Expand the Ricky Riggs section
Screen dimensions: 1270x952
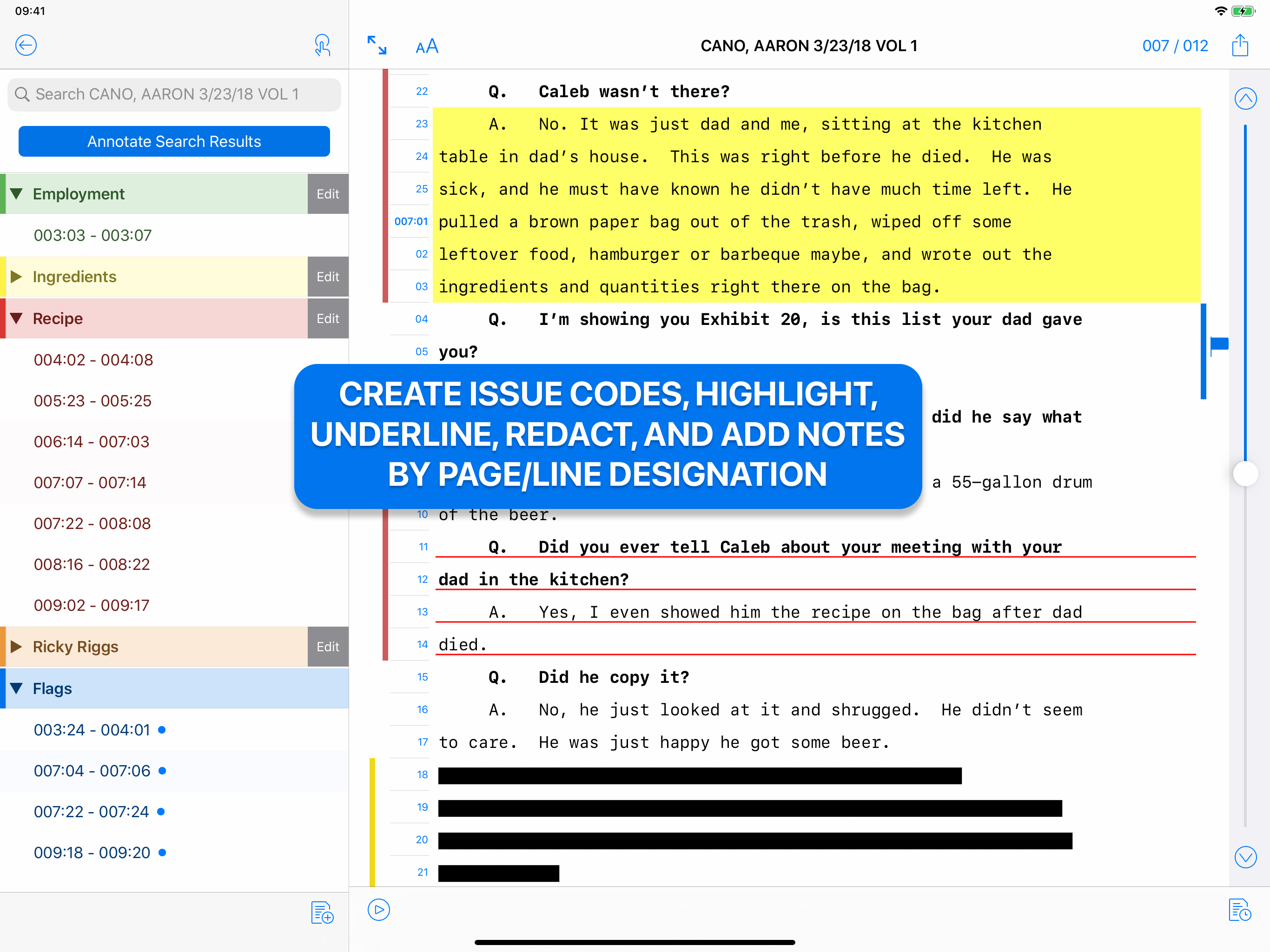pyautogui.click(x=17, y=647)
